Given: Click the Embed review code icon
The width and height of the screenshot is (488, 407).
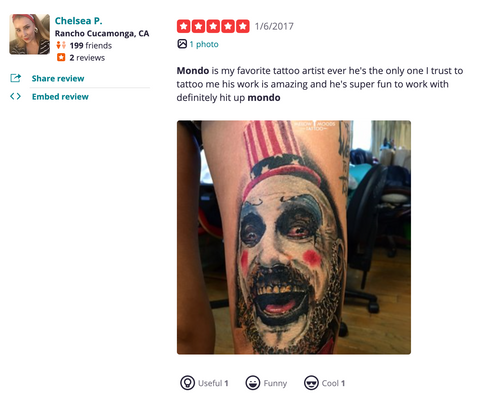Looking at the screenshot, I should [15, 96].
